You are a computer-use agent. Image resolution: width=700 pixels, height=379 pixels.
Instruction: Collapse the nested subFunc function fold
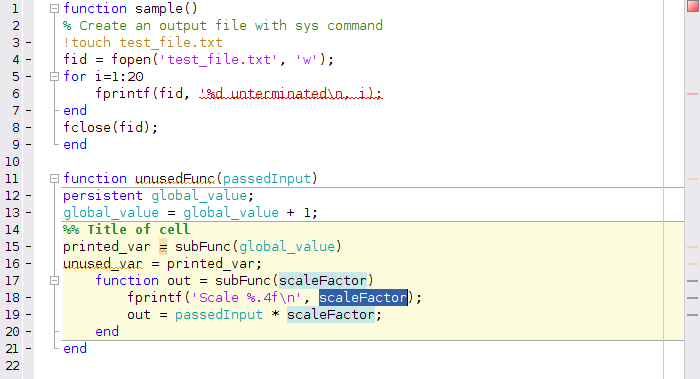(54, 281)
